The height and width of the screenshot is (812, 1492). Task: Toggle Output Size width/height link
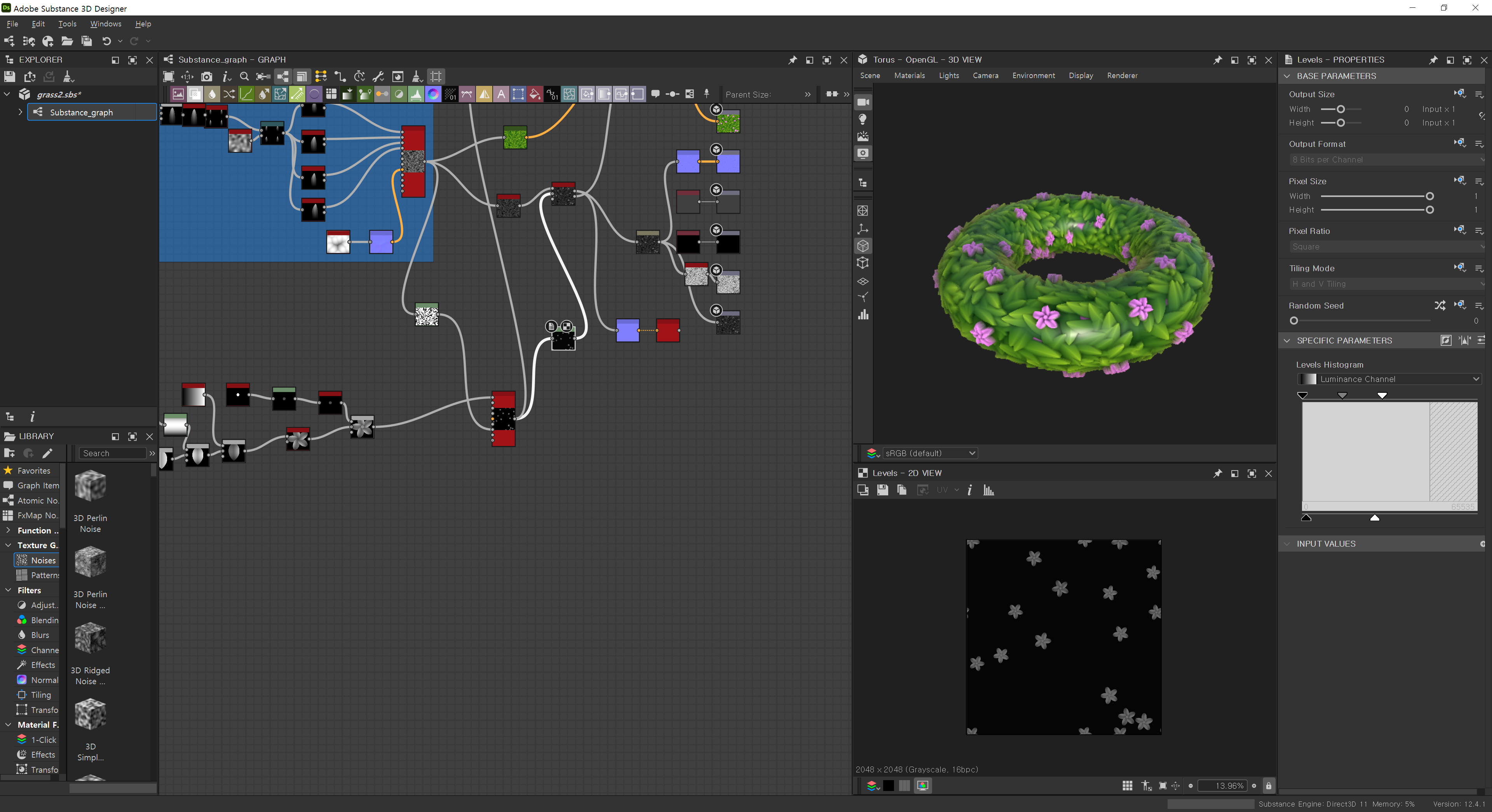pos(1481,116)
